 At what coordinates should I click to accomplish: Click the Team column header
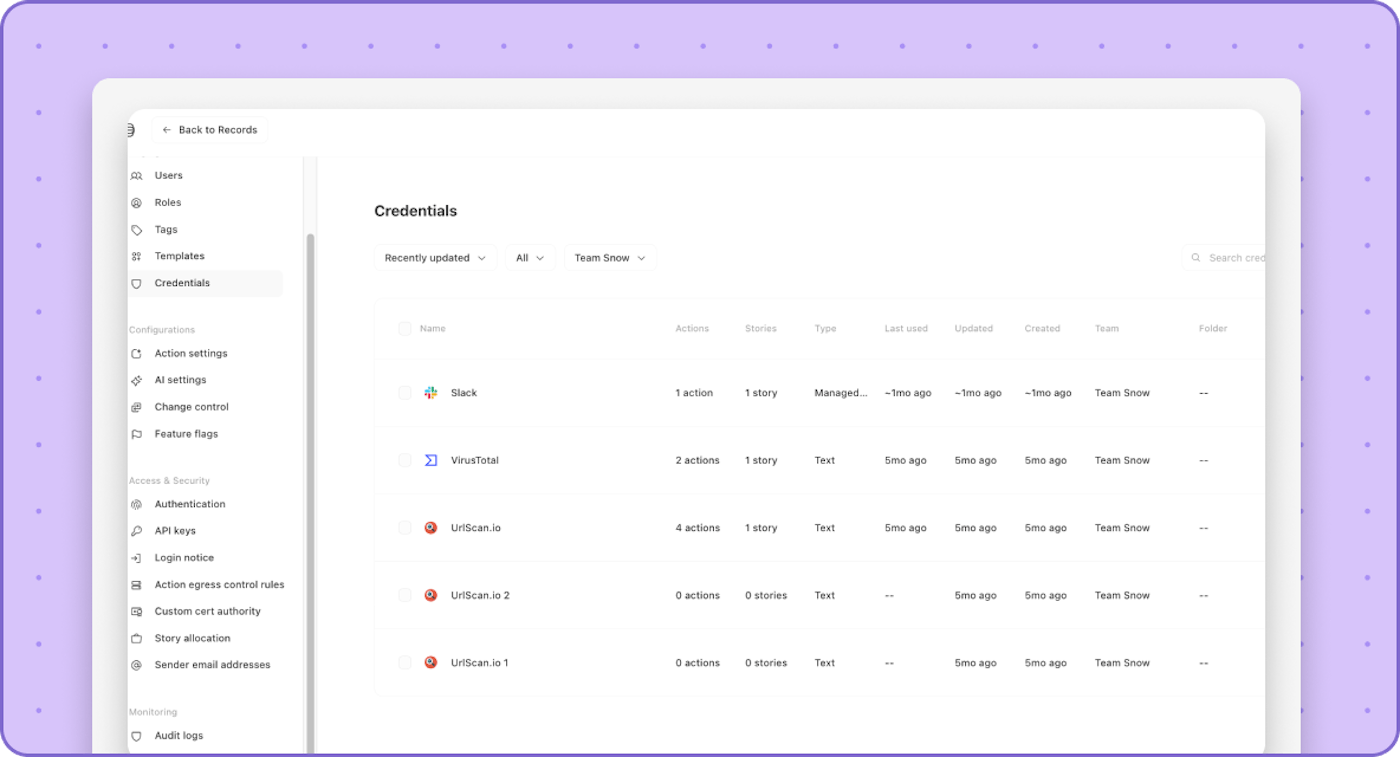[x=1107, y=329]
